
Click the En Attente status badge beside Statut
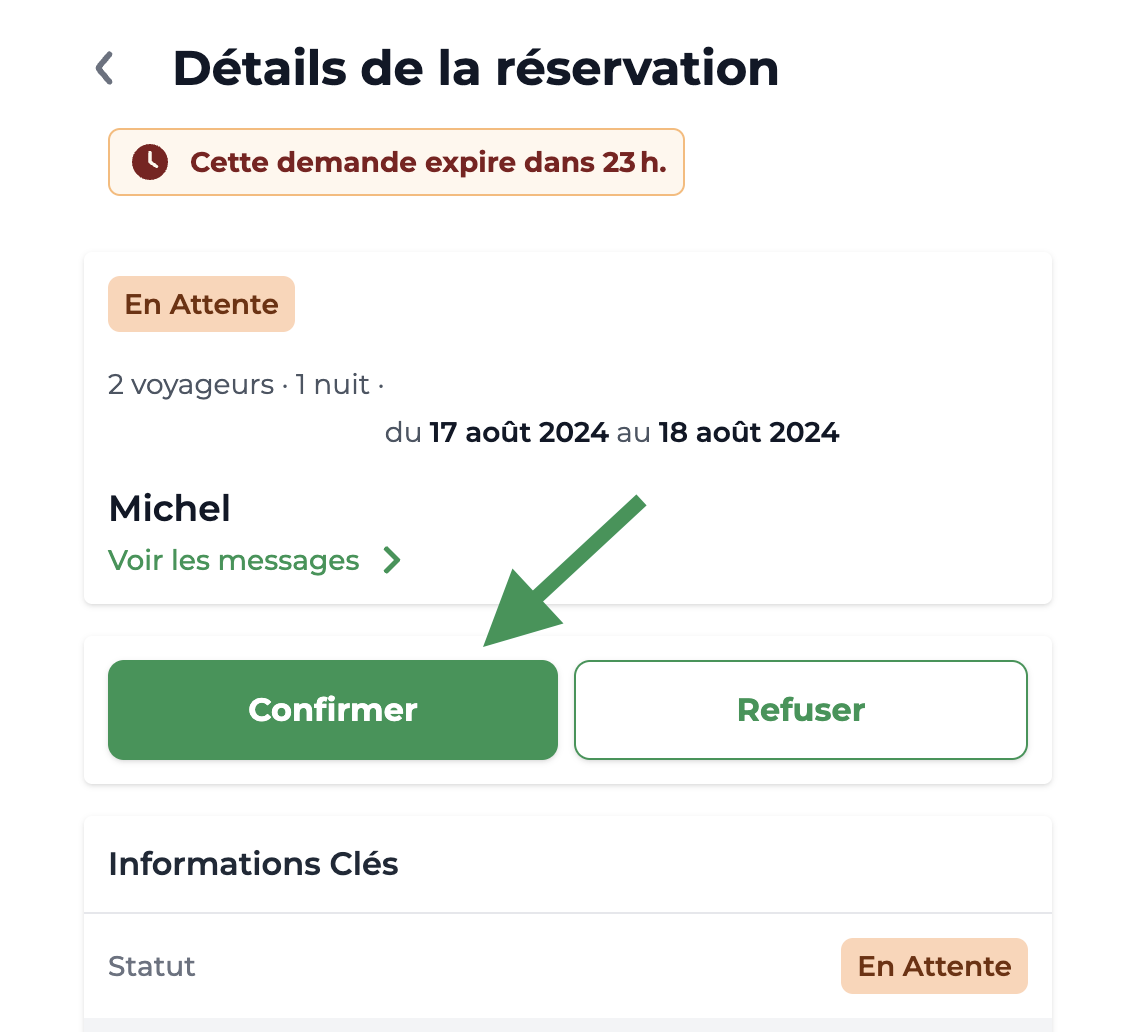tap(934, 966)
